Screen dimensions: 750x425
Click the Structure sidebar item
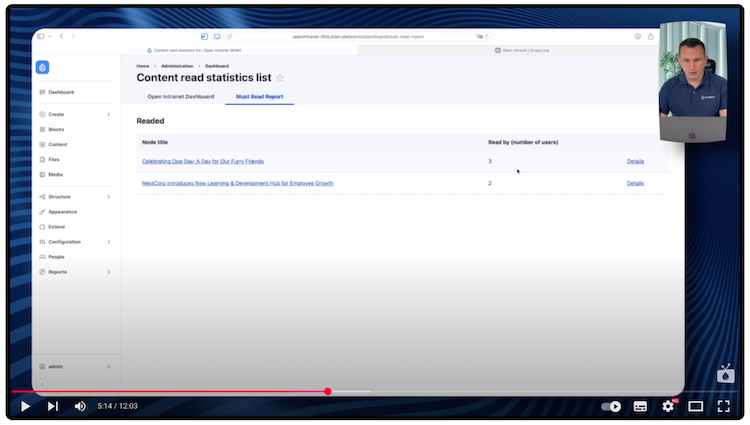[59, 197]
